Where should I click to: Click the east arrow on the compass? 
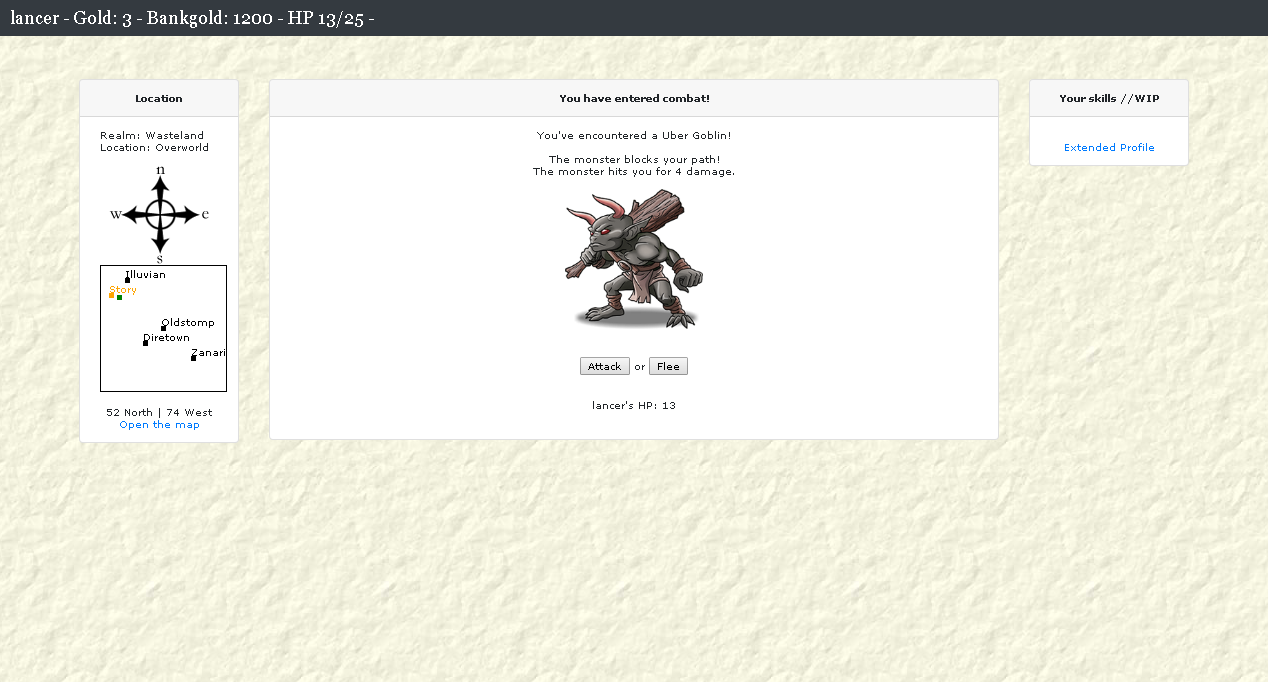tap(190, 214)
